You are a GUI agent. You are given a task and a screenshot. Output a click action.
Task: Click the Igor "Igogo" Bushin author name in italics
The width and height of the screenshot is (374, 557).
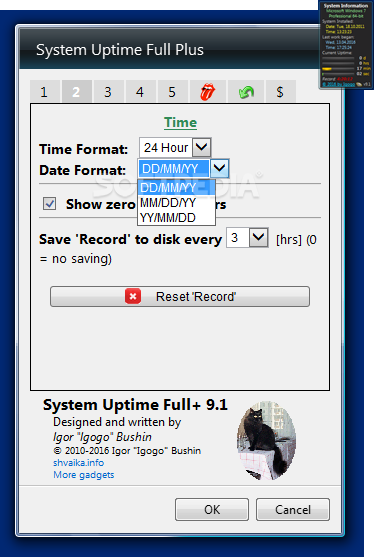point(102,437)
